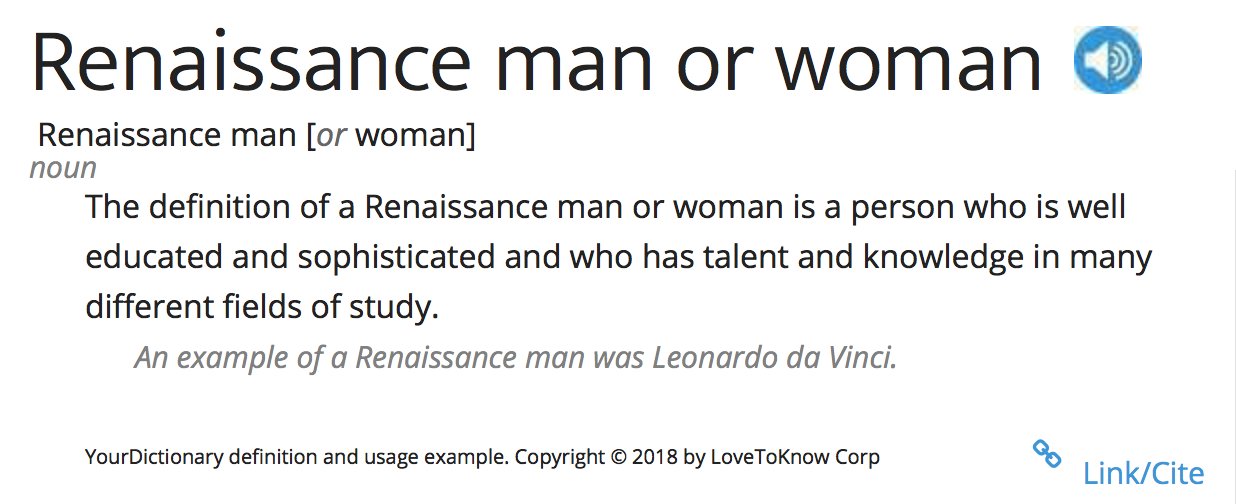Click the word 'knowledge' in the definition
The width and height of the screenshot is (1236, 504).
[x=941, y=257]
